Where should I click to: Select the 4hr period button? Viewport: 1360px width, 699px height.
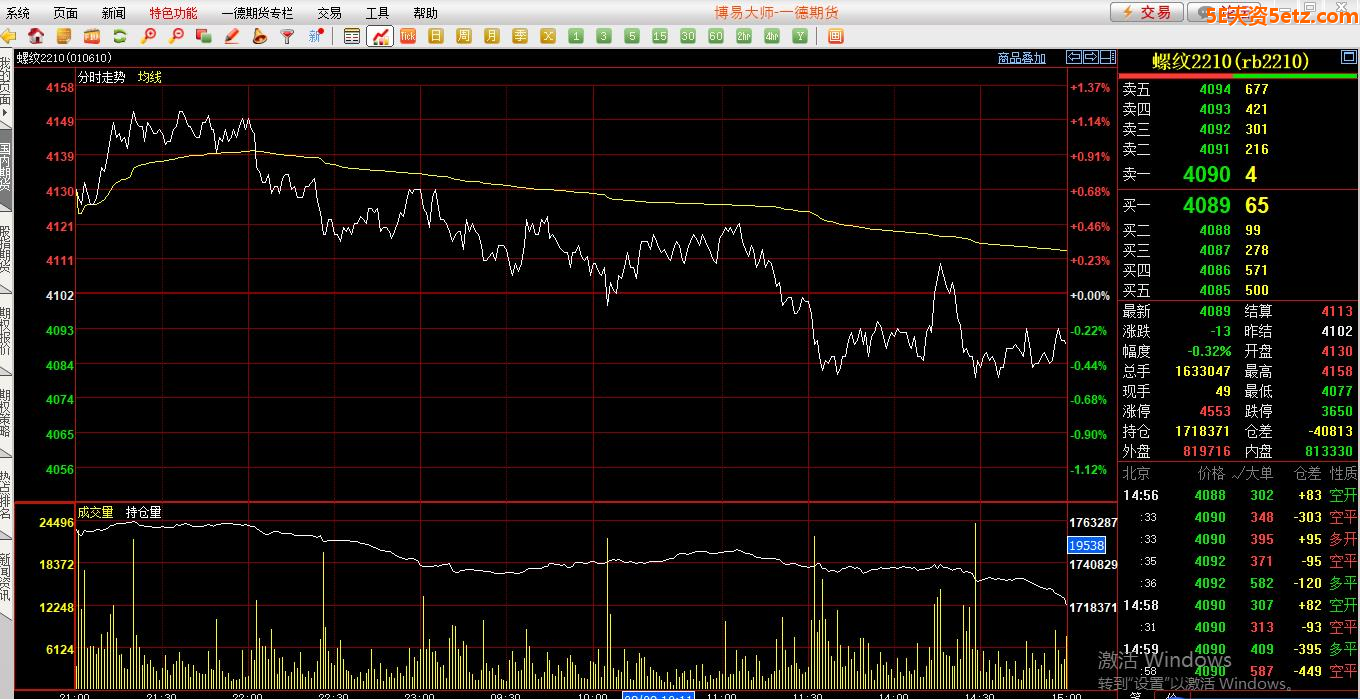click(772, 36)
